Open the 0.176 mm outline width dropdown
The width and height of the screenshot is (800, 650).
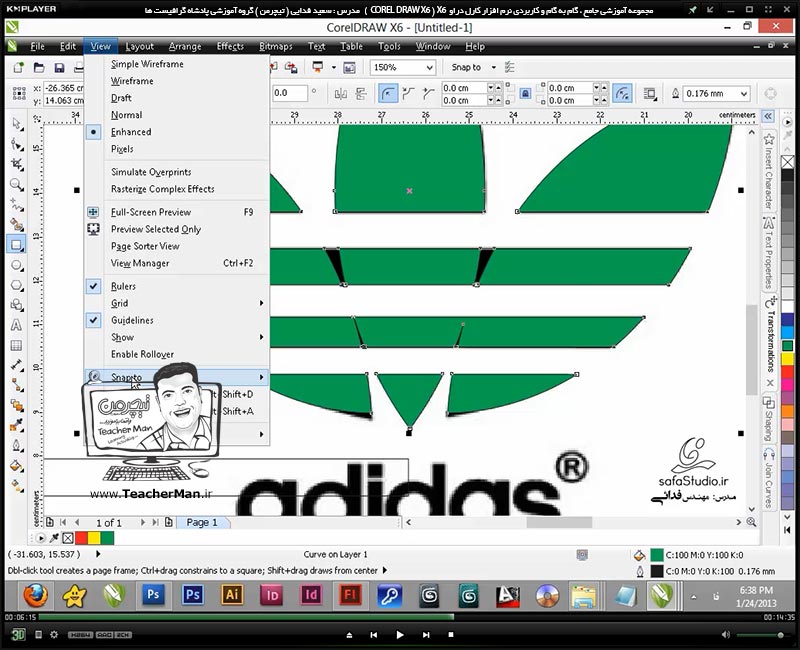click(743, 93)
